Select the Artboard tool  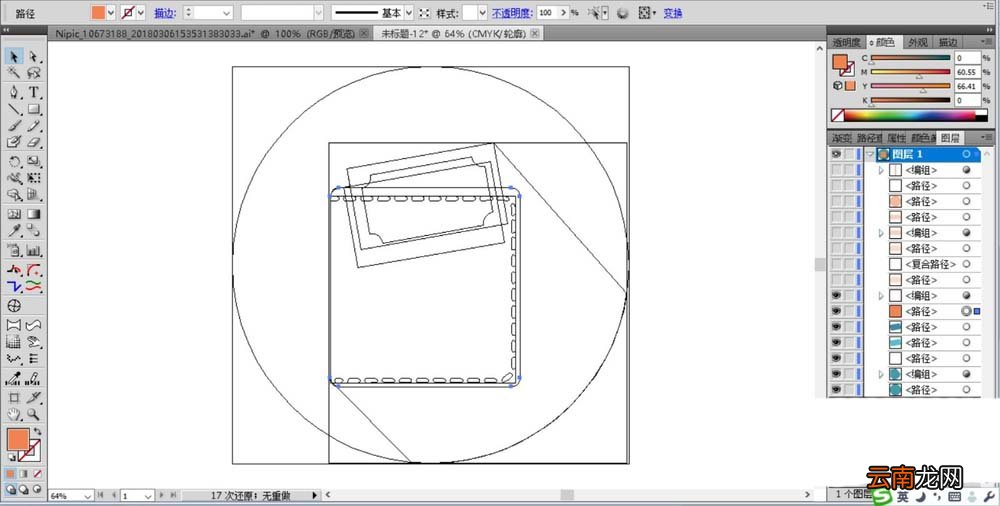(x=14, y=398)
